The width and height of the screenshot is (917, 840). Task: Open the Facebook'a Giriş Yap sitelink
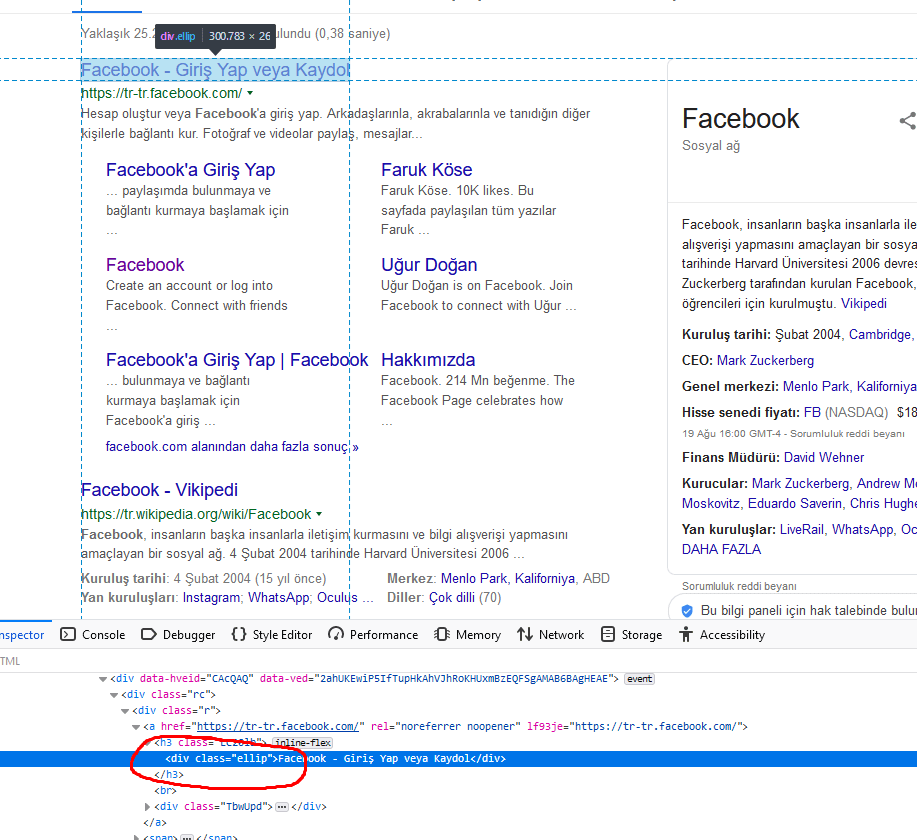[x=191, y=170]
